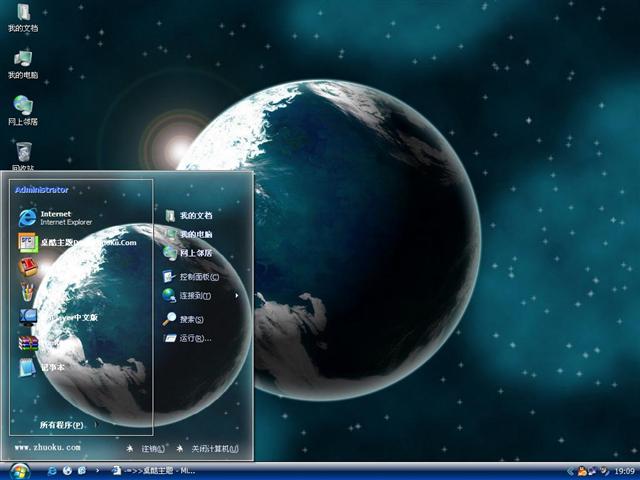Switch to the 桌酷主题 taskbar window button
The width and height of the screenshot is (640, 480).
point(155,470)
